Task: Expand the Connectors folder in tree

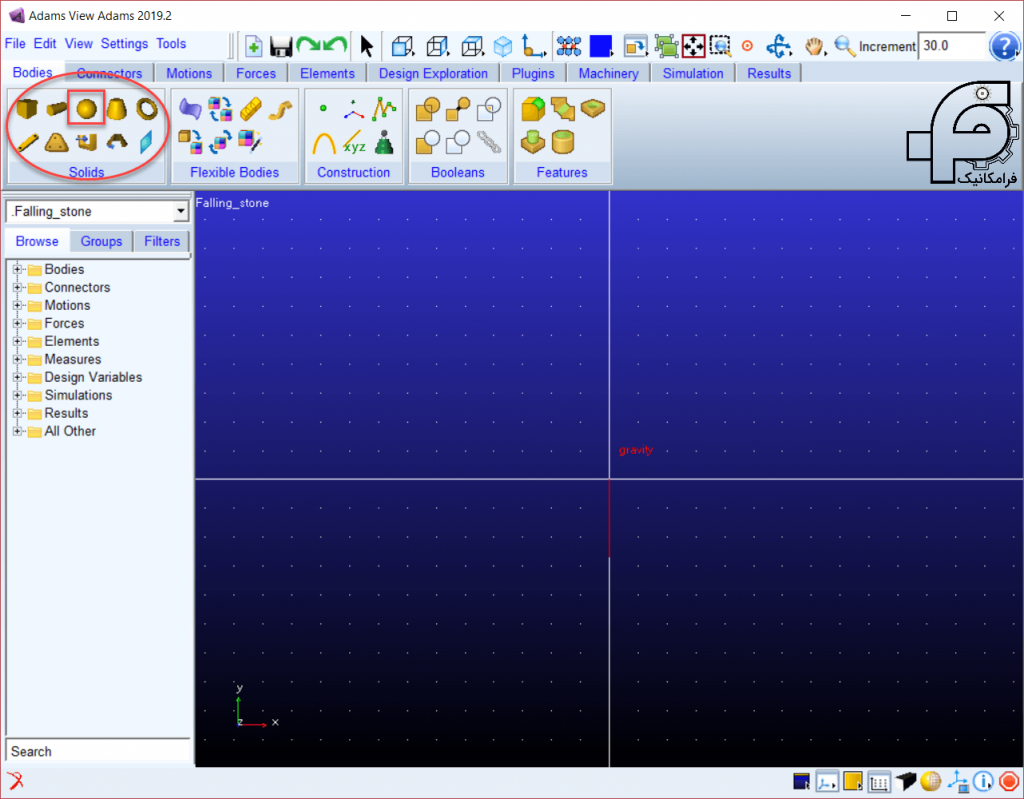Action: [18, 287]
